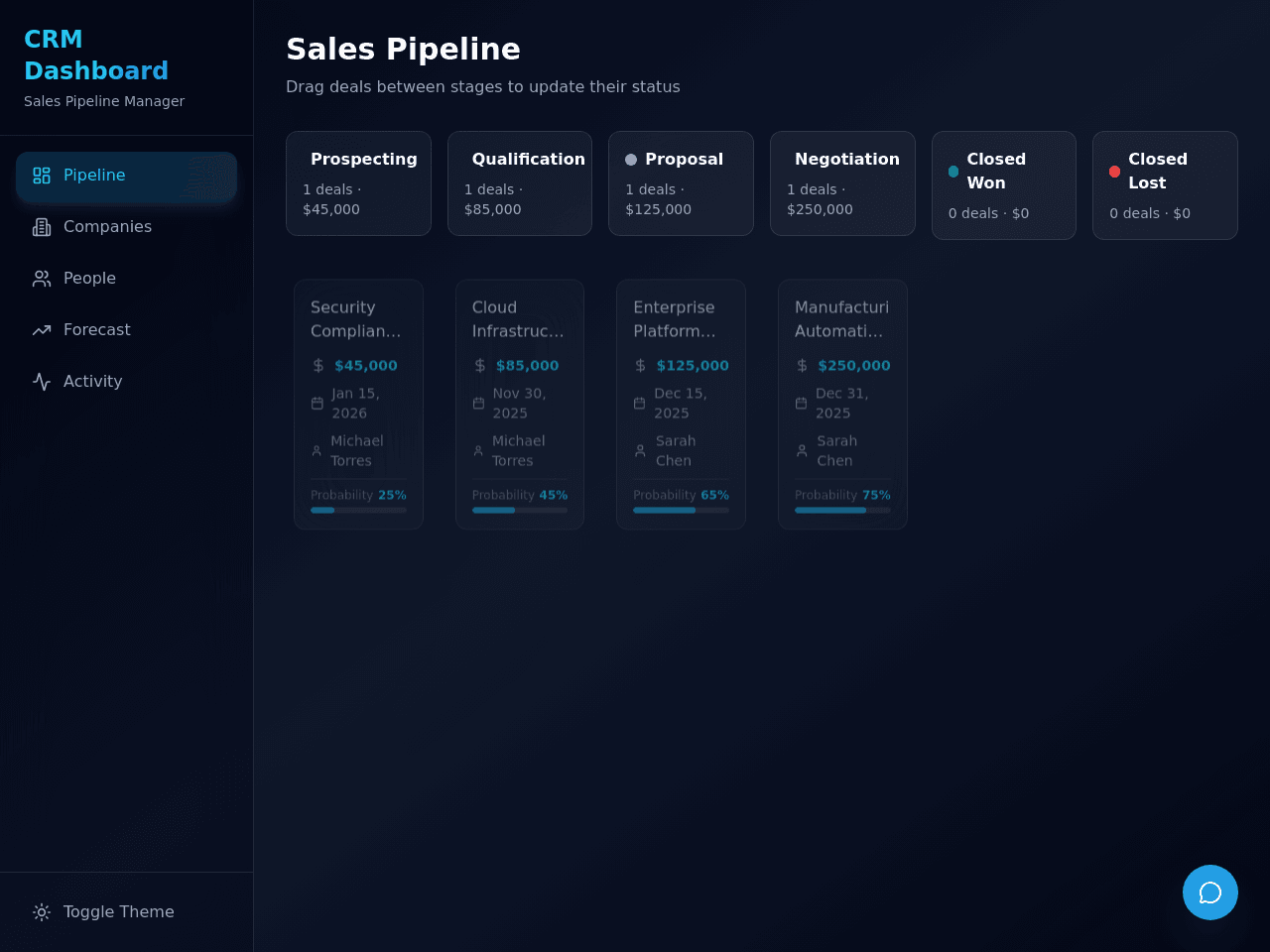Image resolution: width=1270 pixels, height=952 pixels.
Task: Click calendar icon next to Dec 15, 2025
Action: coord(640,404)
